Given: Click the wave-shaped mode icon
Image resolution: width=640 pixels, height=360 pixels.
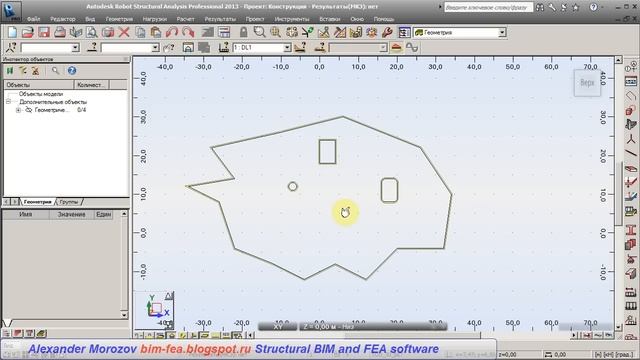Looking at the screenshot, I should point(412,47).
